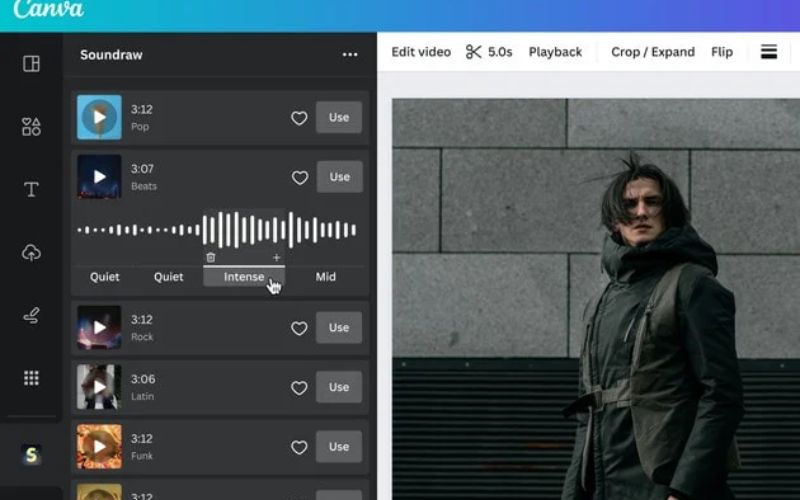Use the Beats track
The width and height of the screenshot is (800, 500).
(339, 177)
